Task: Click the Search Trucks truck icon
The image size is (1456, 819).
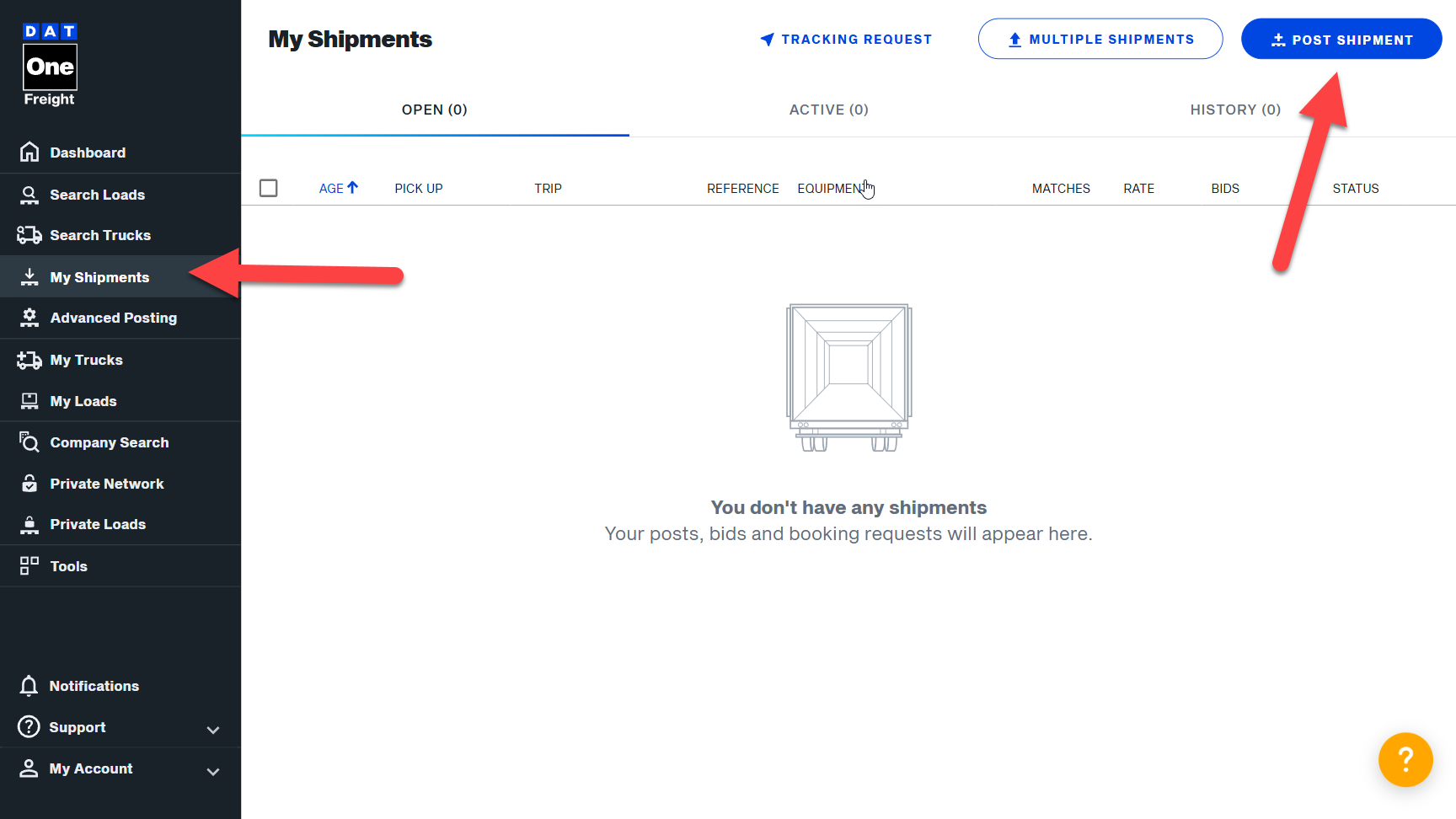Action: point(29,235)
